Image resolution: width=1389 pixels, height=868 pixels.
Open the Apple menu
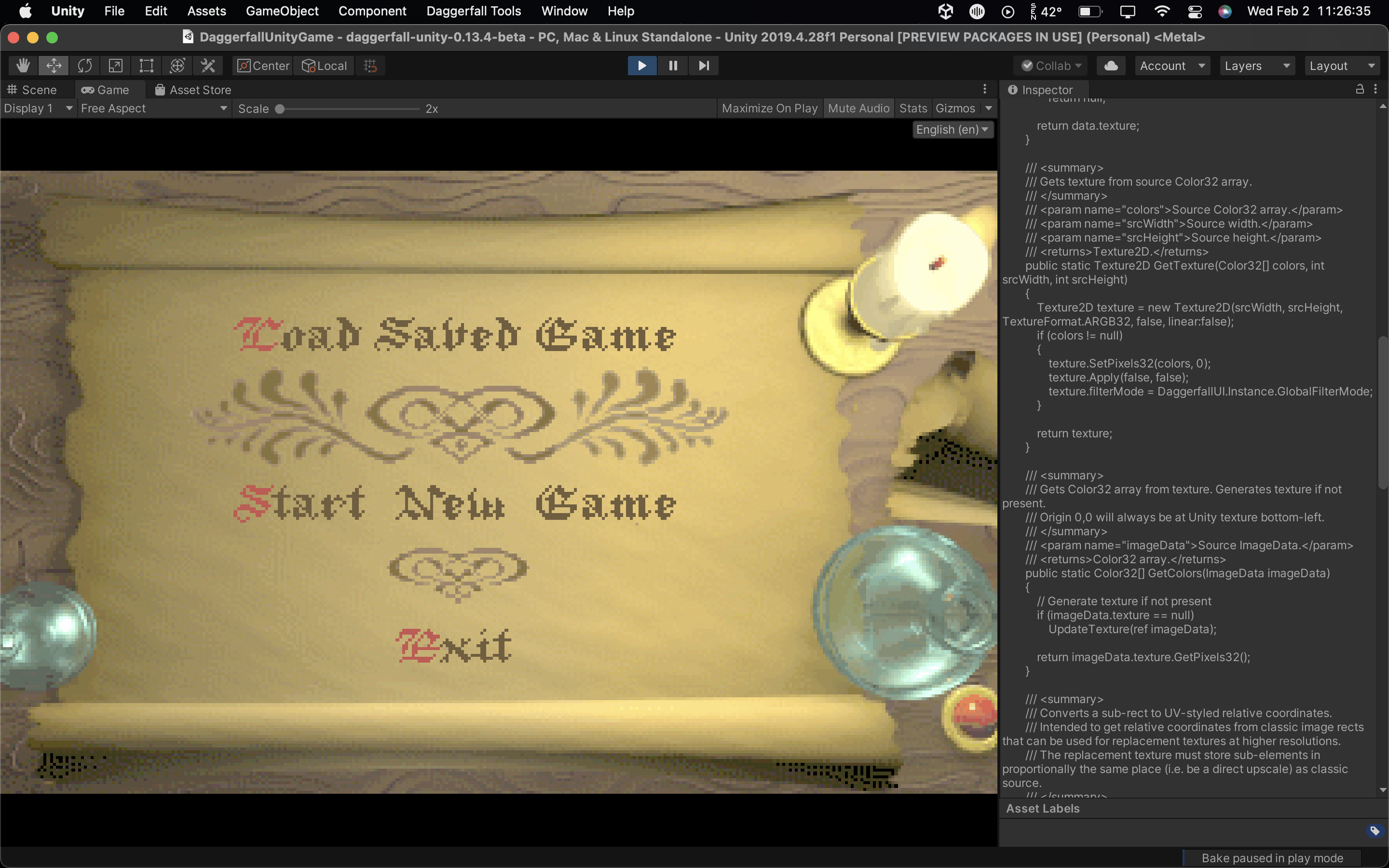pos(25,11)
